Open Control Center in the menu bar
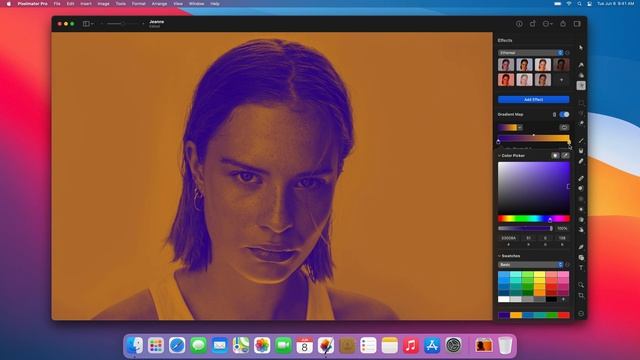Viewport: 640px width, 360px height. click(589, 4)
